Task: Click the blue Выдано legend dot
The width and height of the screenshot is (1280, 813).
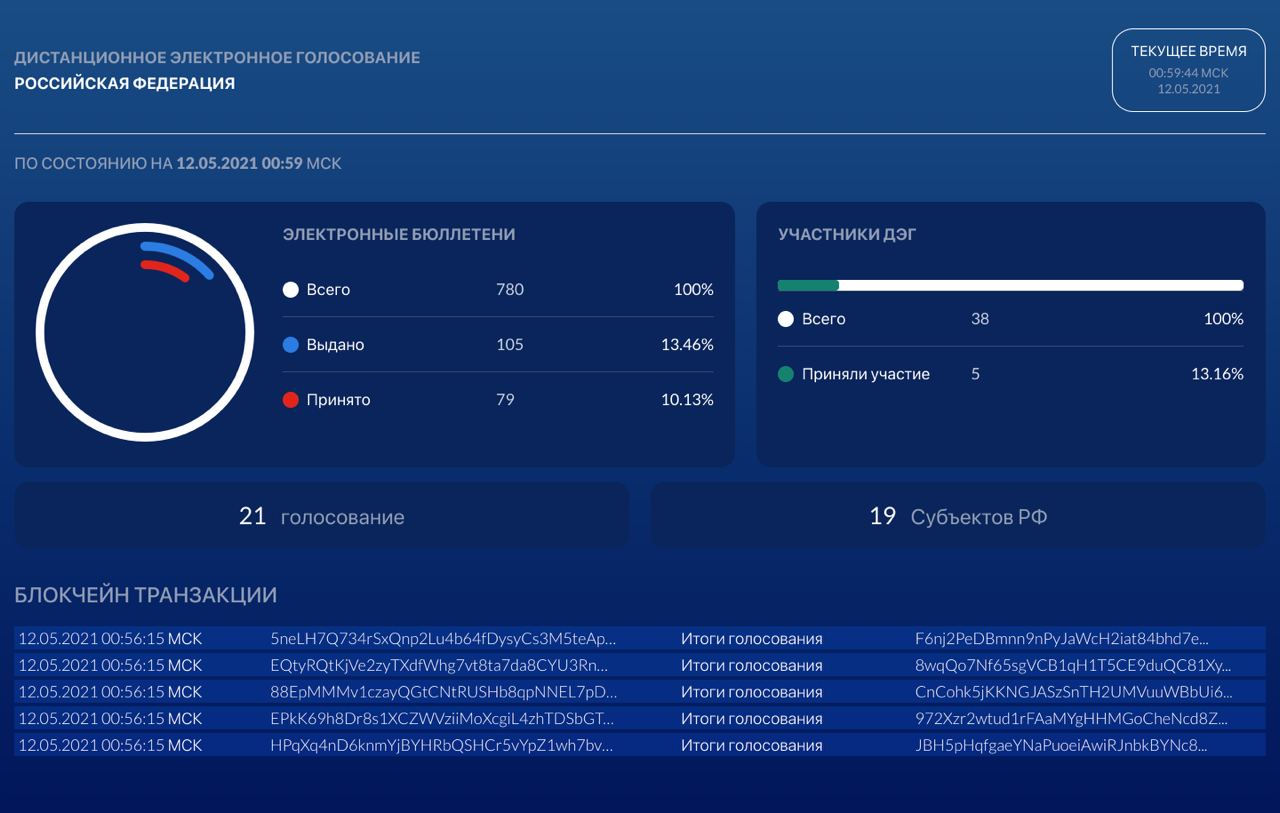Action: tap(291, 345)
